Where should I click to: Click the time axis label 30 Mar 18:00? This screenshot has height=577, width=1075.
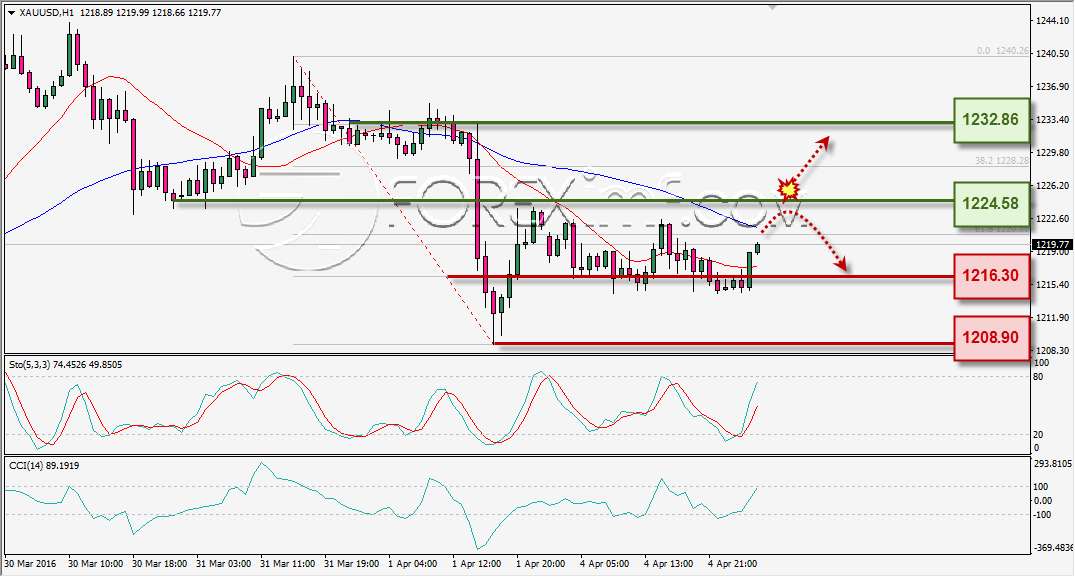(x=160, y=563)
